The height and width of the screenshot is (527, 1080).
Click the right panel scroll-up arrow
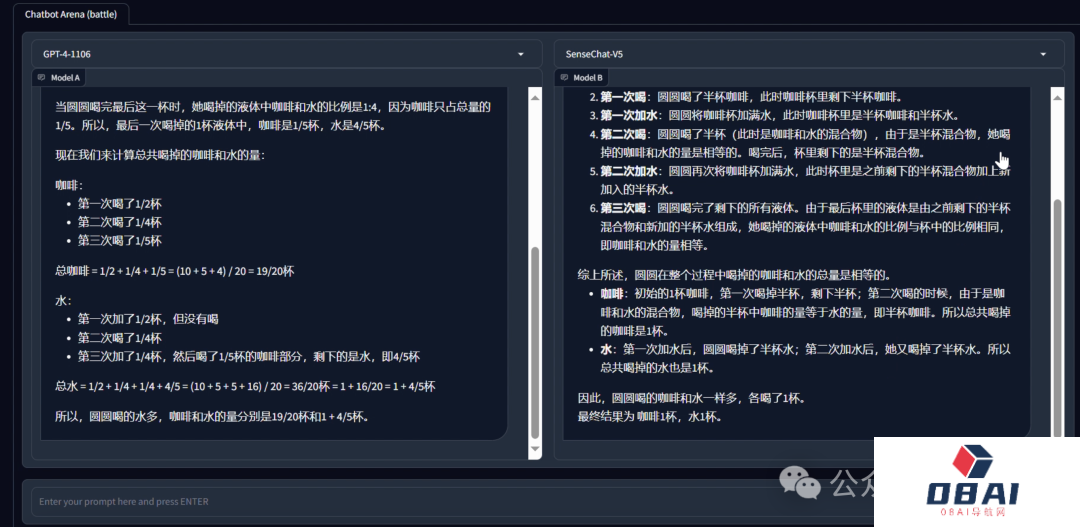point(1057,95)
